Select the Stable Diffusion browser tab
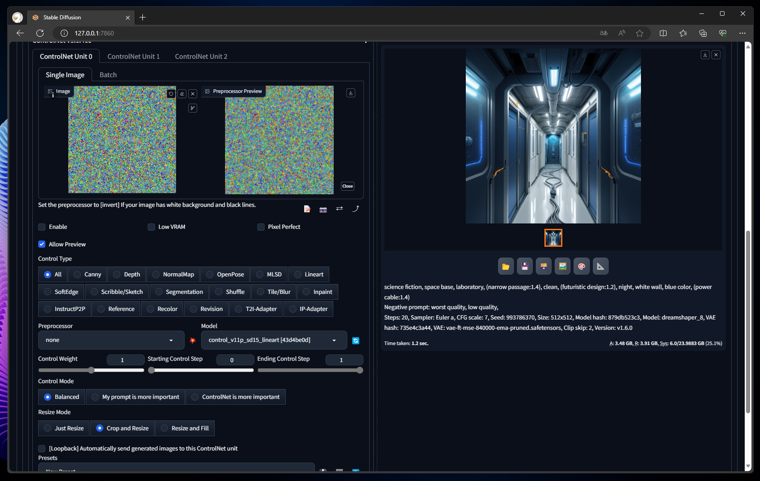Viewport: 760px width, 481px height. point(80,17)
